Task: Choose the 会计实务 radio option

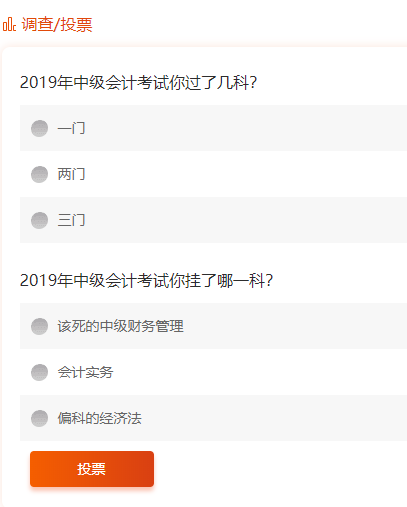Action: (x=39, y=372)
